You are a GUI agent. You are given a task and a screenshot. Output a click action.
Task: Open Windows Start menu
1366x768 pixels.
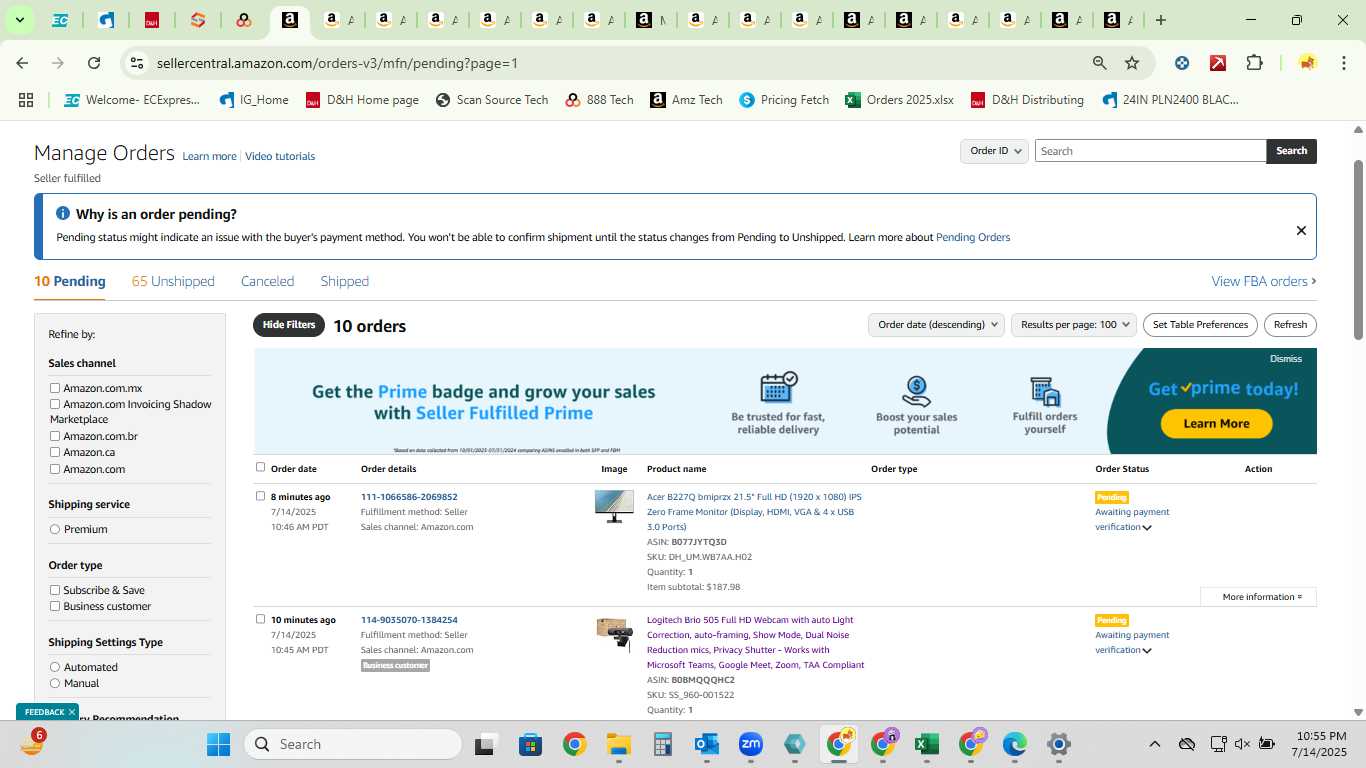click(x=218, y=744)
